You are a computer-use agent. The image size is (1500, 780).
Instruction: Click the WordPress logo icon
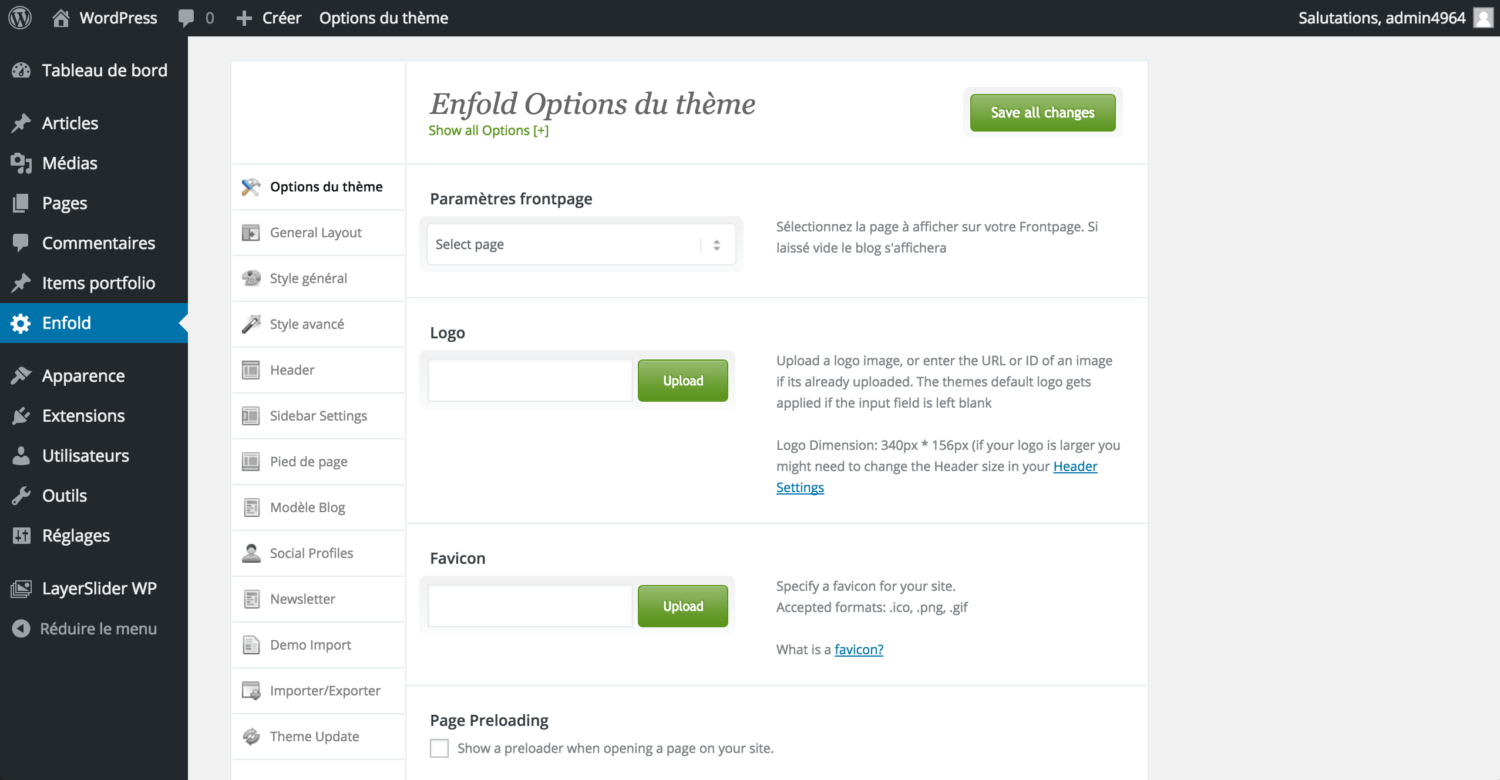(20, 18)
